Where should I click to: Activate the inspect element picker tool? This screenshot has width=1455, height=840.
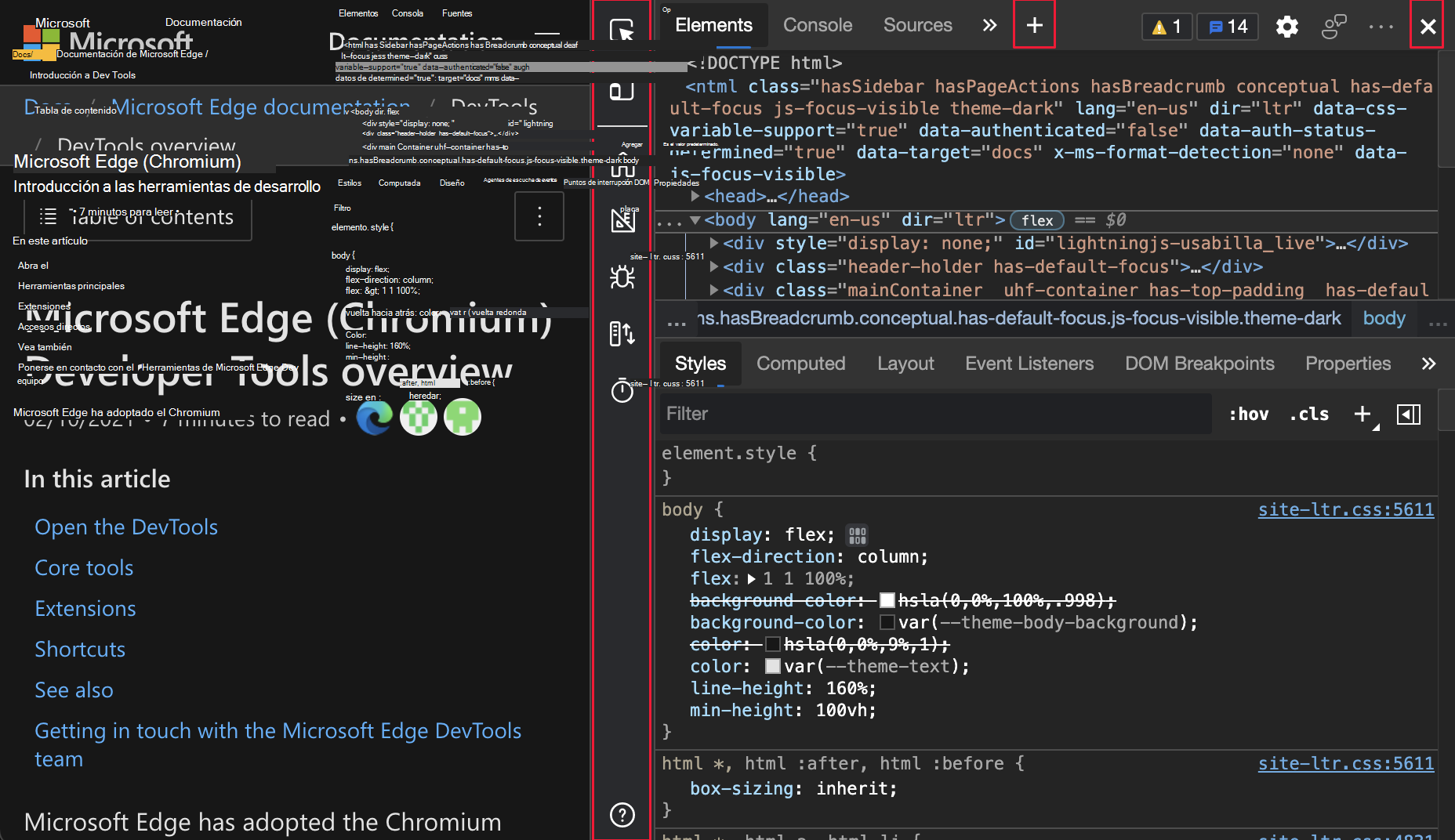click(622, 30)
